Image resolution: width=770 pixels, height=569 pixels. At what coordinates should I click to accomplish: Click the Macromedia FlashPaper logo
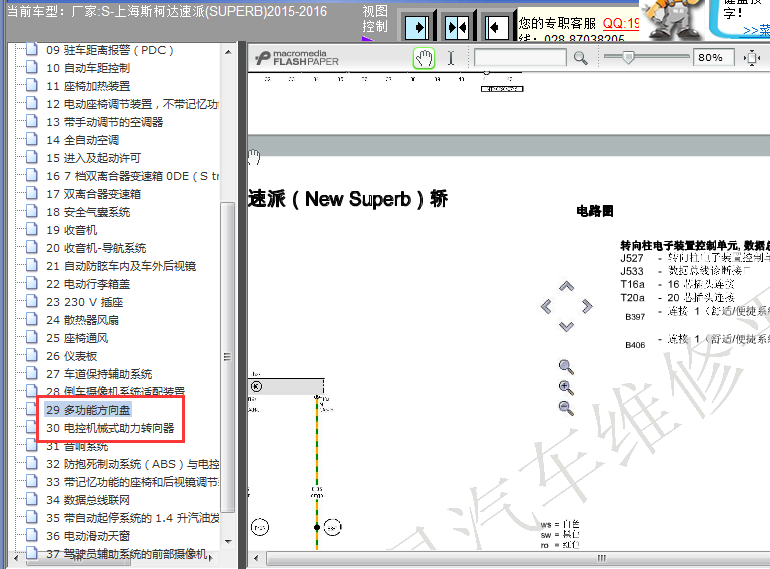point(297,58)
